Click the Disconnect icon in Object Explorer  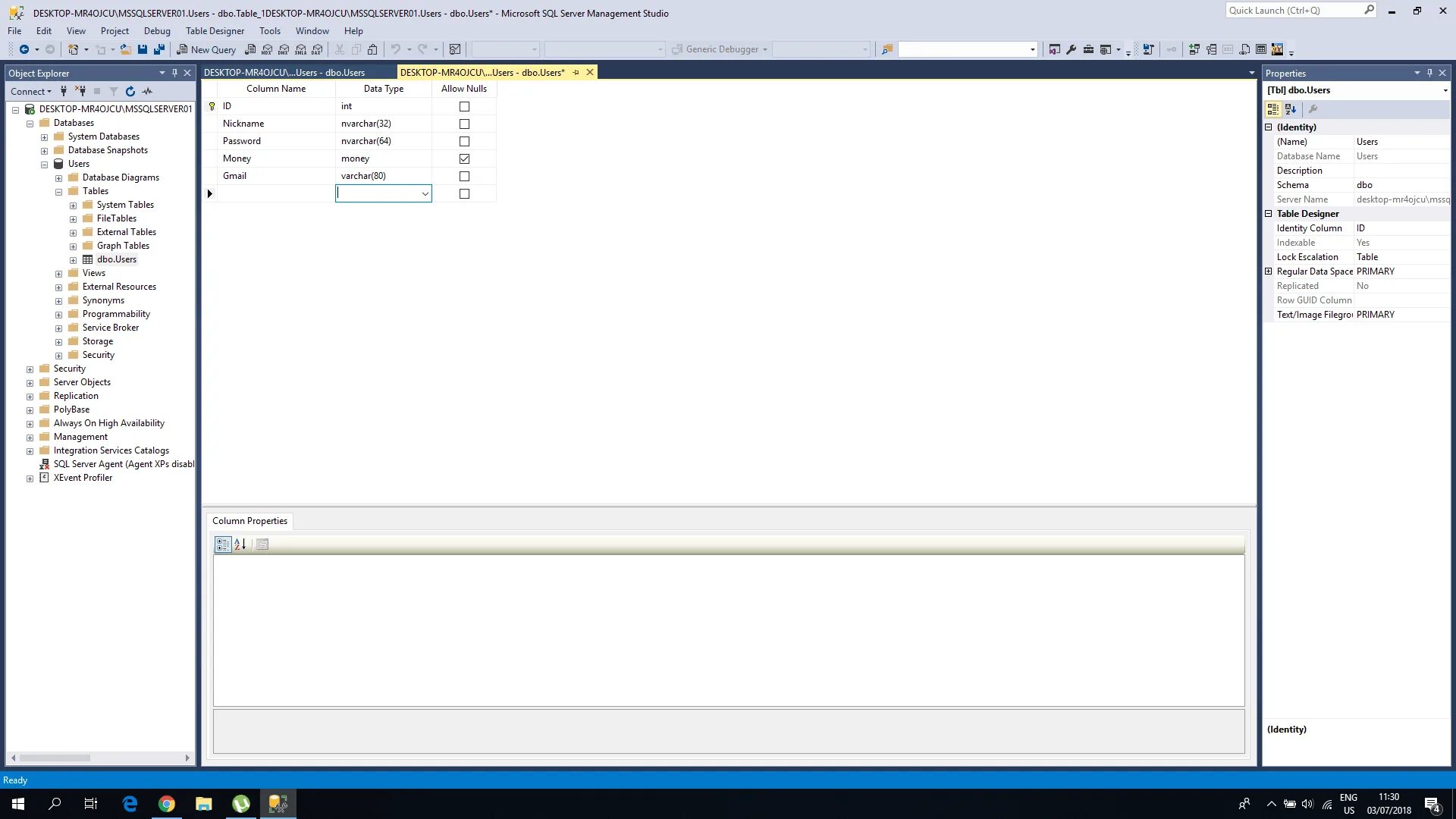pos(80,91)
